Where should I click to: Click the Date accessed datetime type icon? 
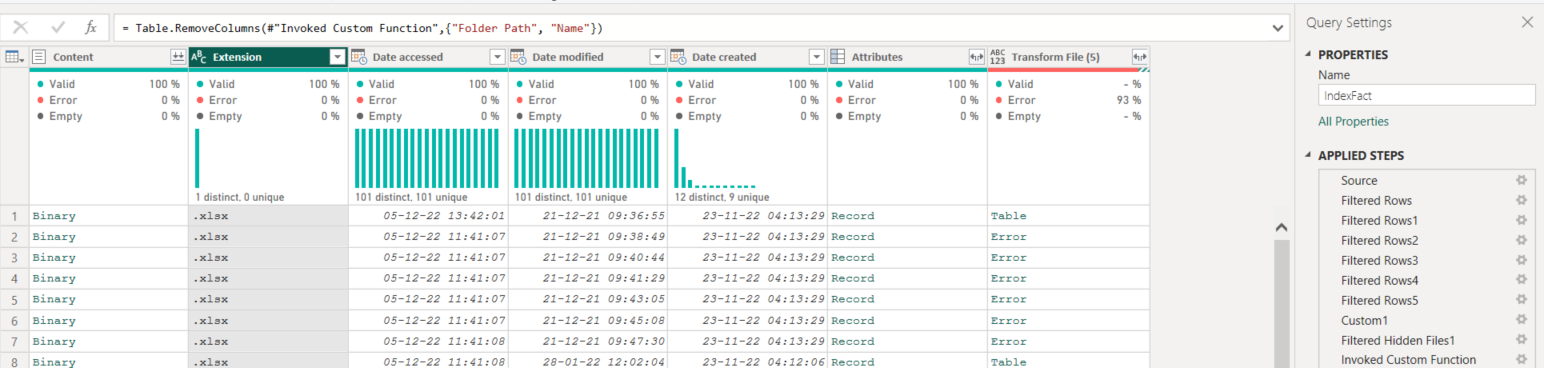tap(358, 57)
